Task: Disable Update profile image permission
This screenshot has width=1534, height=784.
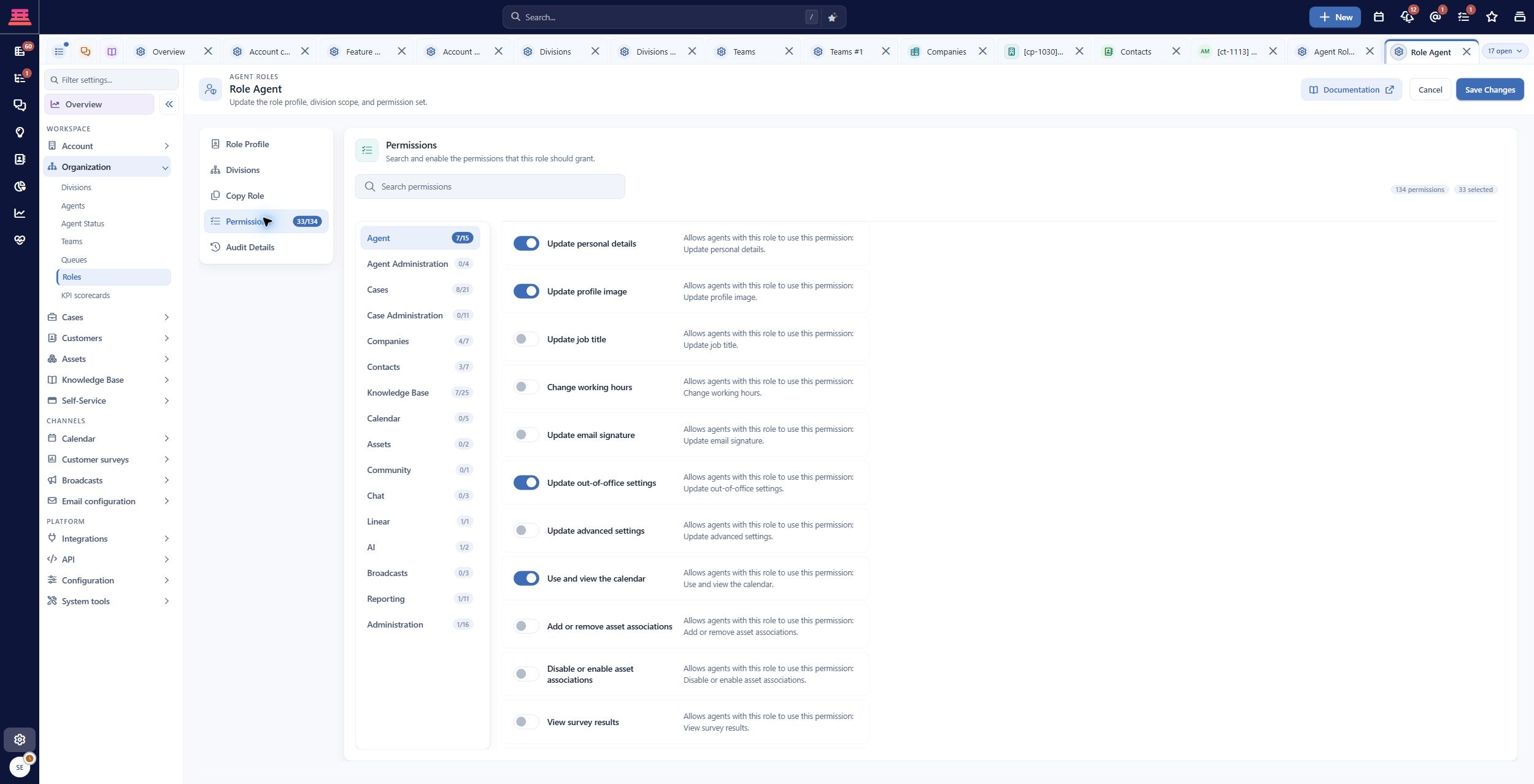Action: pos(526,291)
